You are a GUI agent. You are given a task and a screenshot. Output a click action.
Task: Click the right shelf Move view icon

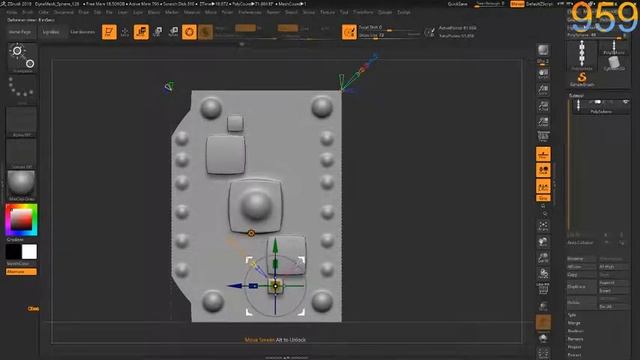[543, 242]
